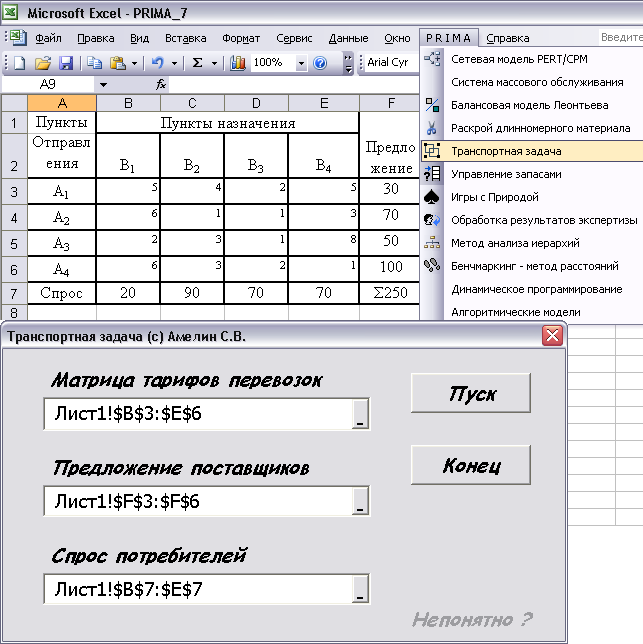This screenshot has width=643, height=644.
Task: Close the Транспортная задача dialog
Action: [552, 336]
